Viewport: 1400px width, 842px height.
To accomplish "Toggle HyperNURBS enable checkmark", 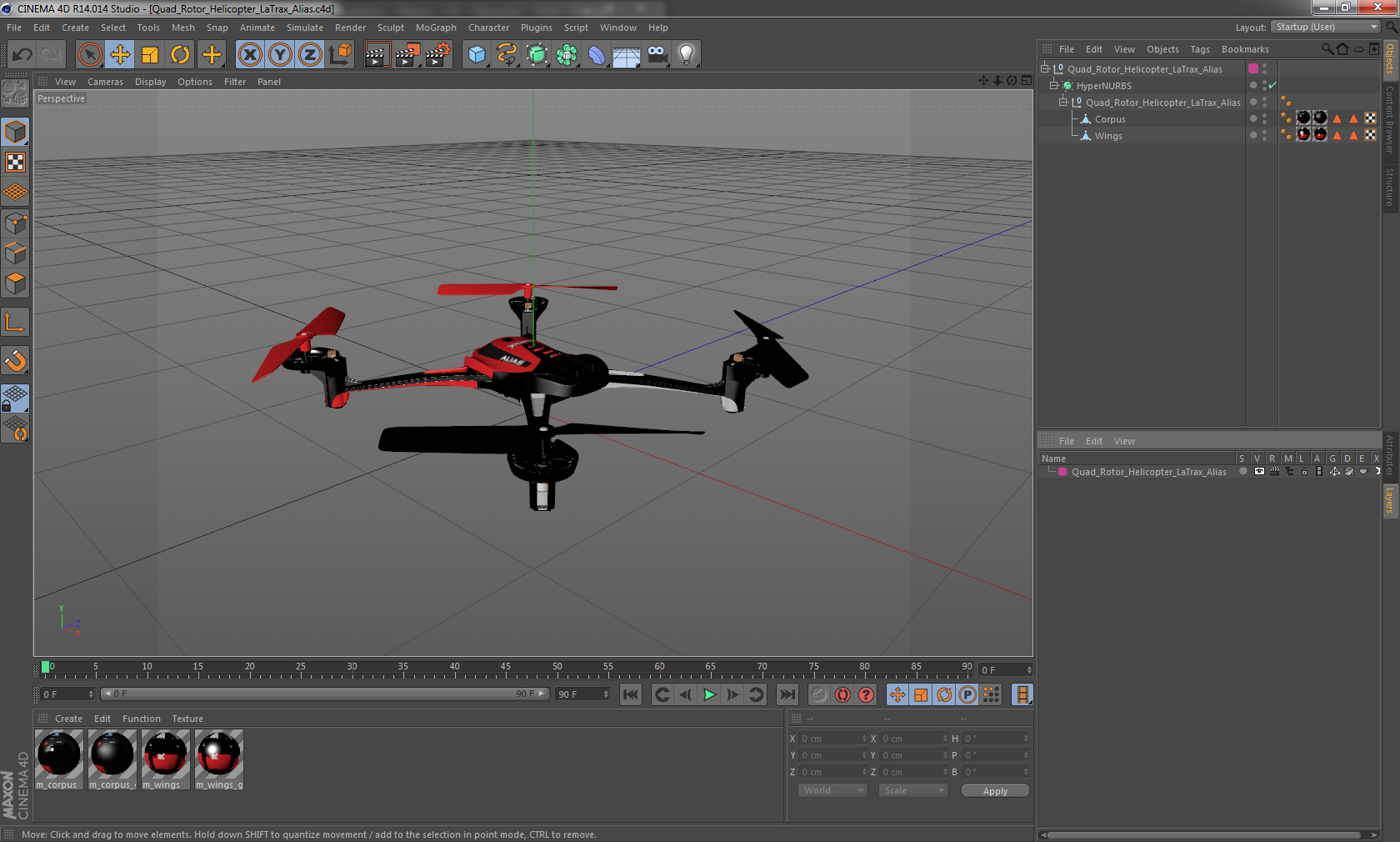I will 1272,85.
